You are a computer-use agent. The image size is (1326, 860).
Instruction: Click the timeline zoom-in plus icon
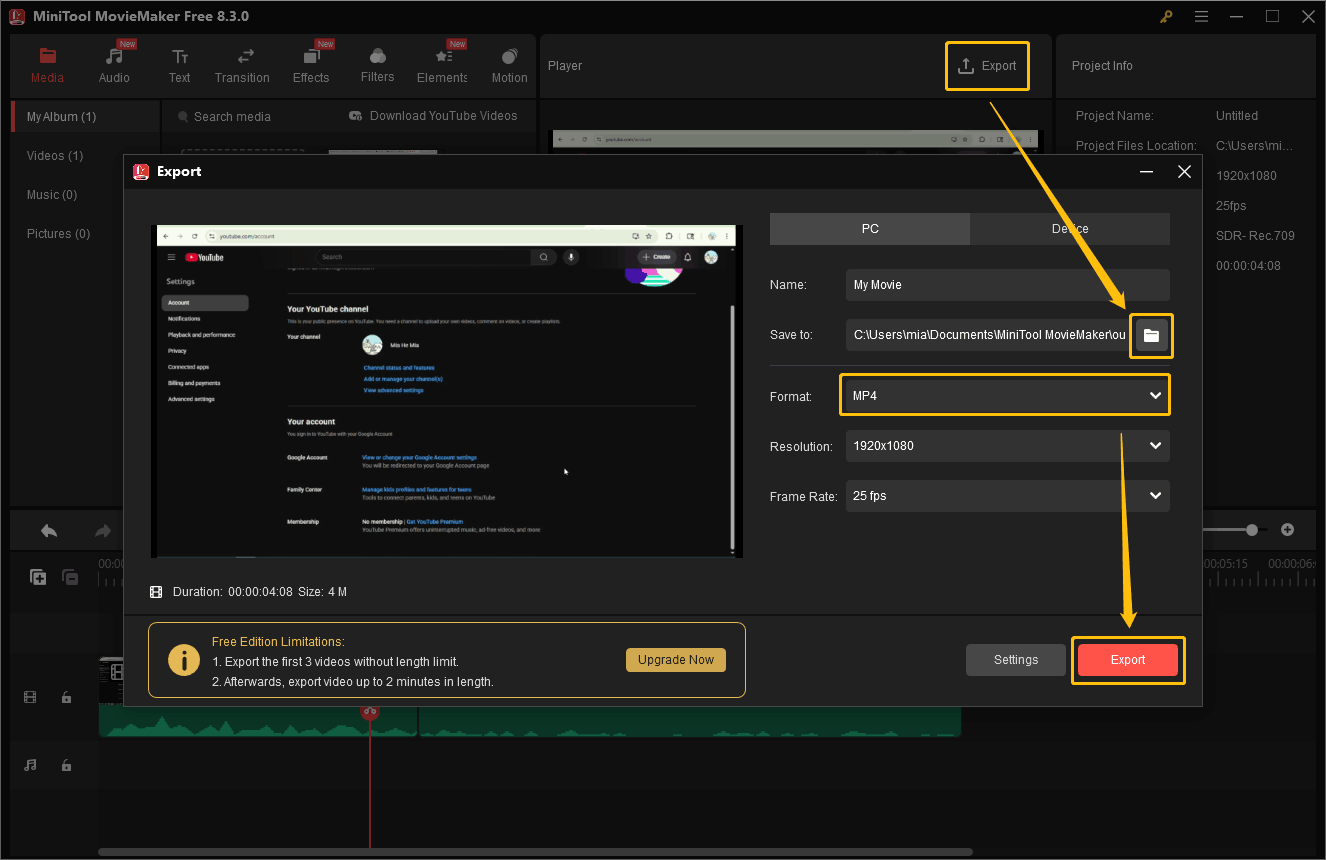coord(1288,530)
